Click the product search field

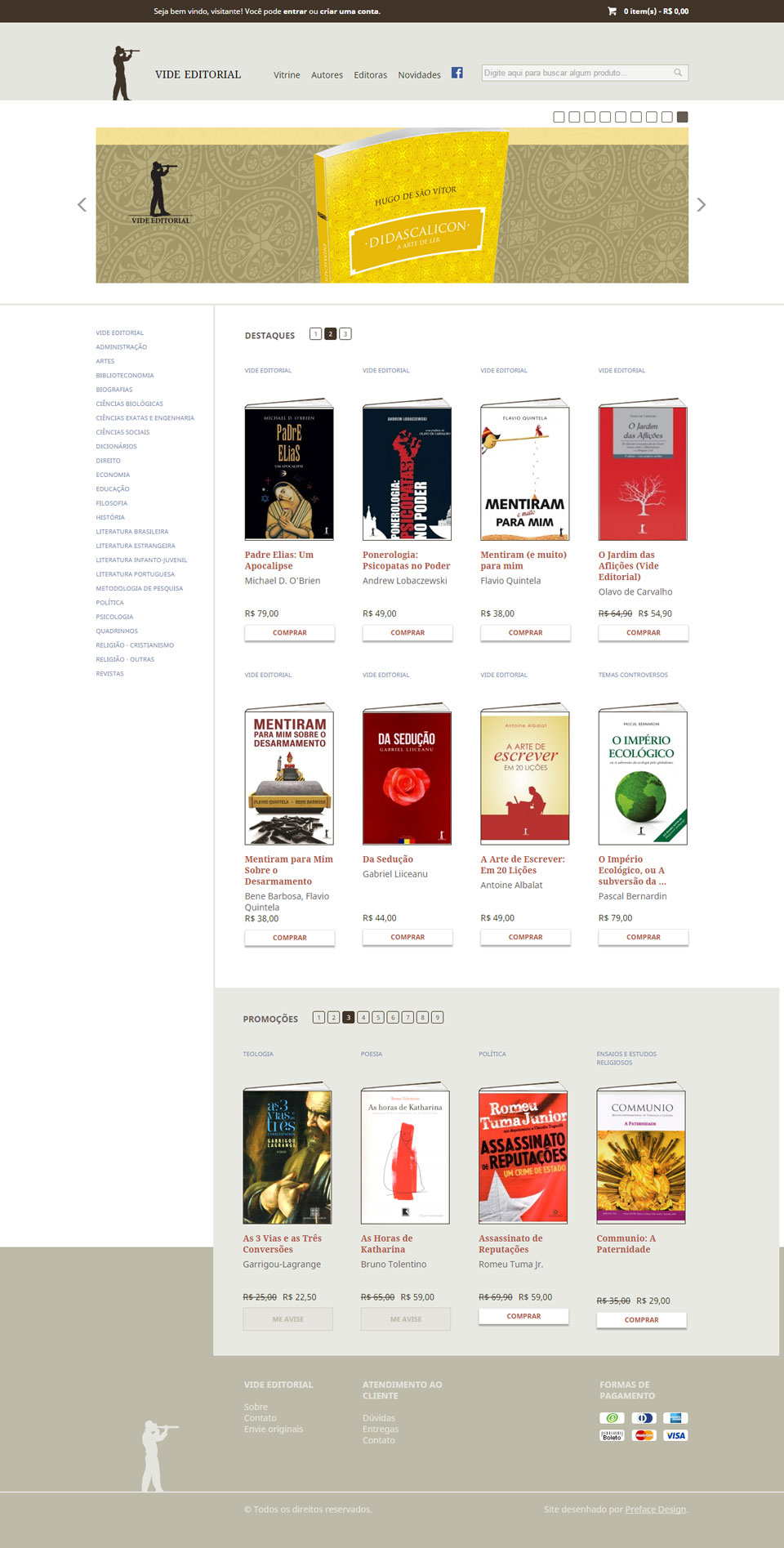pyautogui.click(x=585, y=73)
